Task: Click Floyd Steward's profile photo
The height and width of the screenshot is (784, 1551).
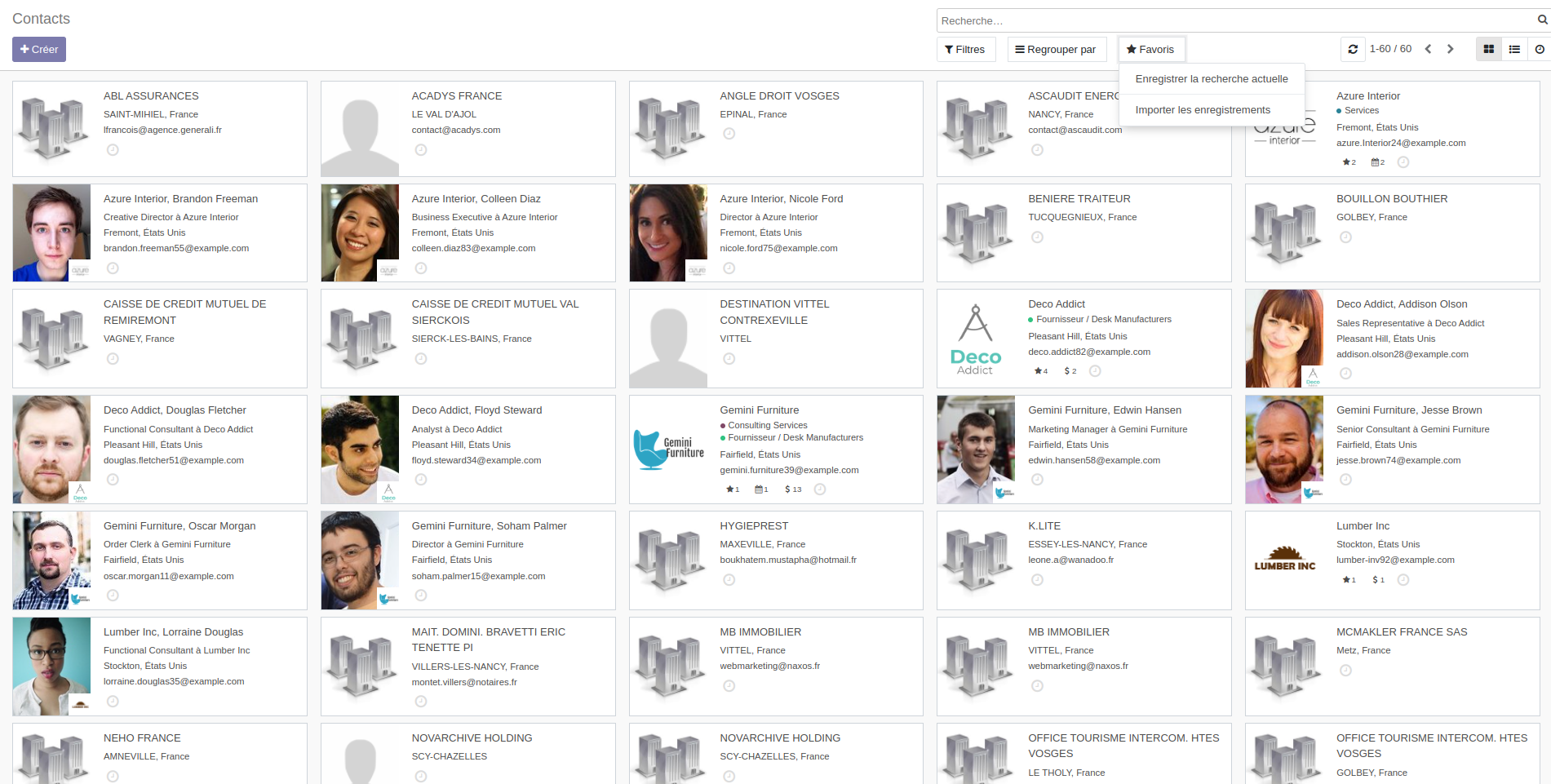Action: (360, 450)
